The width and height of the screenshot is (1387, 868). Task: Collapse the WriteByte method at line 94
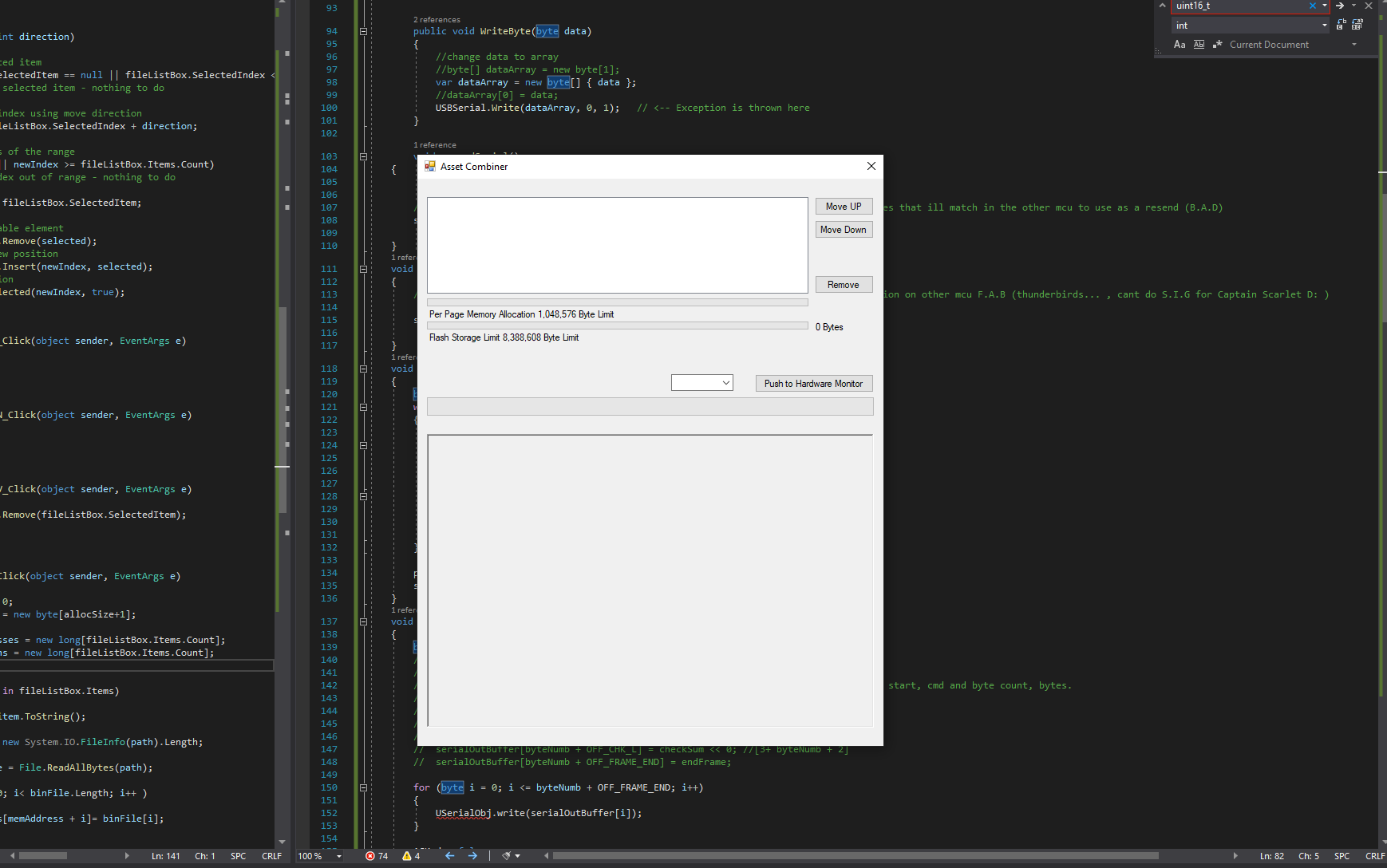click(x=363, y=32)
